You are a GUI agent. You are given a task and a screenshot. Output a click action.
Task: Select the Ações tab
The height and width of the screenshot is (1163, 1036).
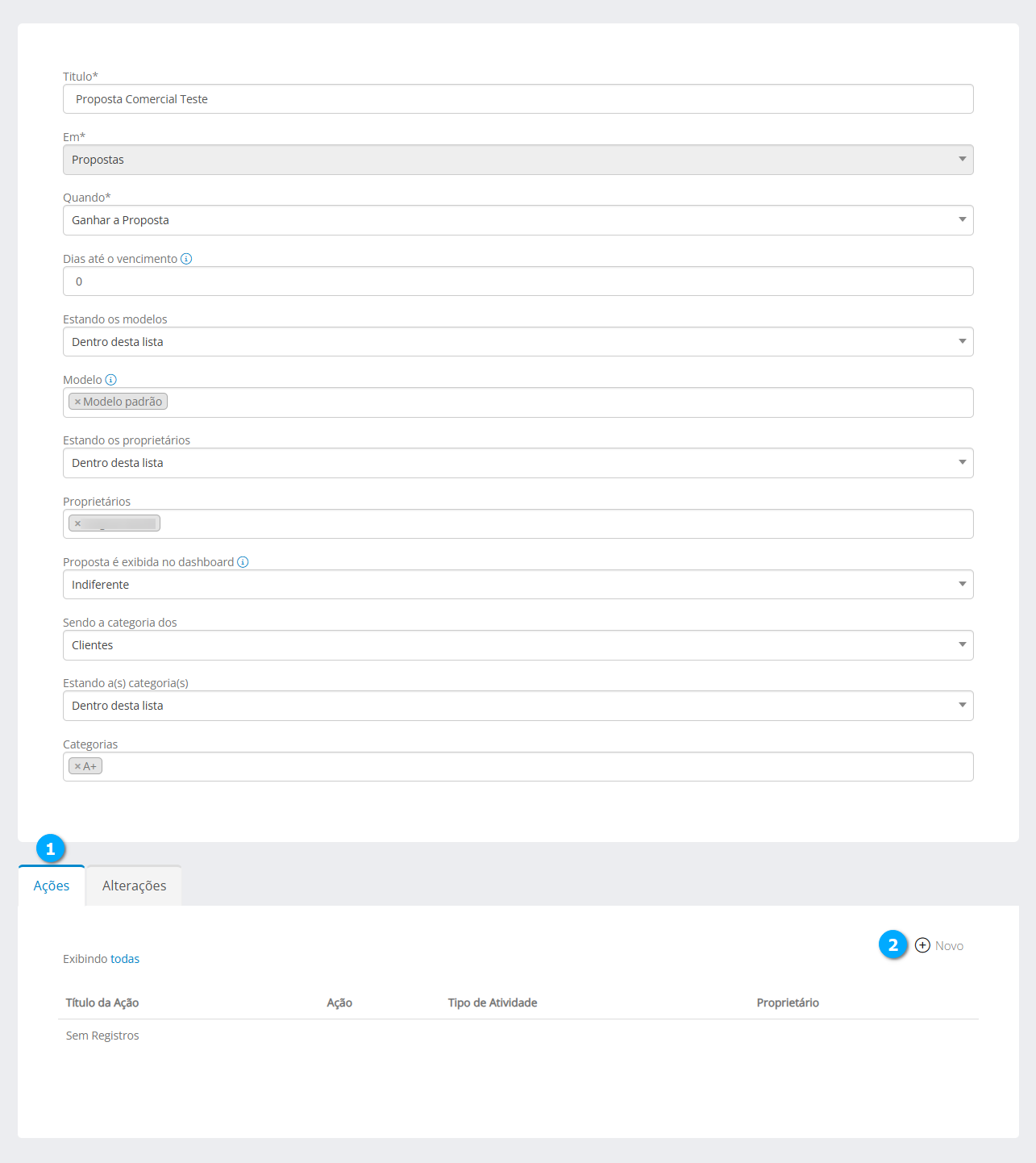[52, 886]
